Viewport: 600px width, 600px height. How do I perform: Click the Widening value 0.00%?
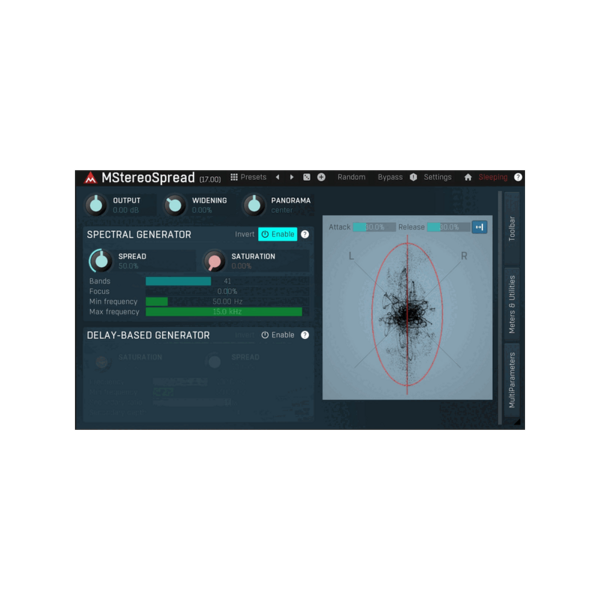202,210
